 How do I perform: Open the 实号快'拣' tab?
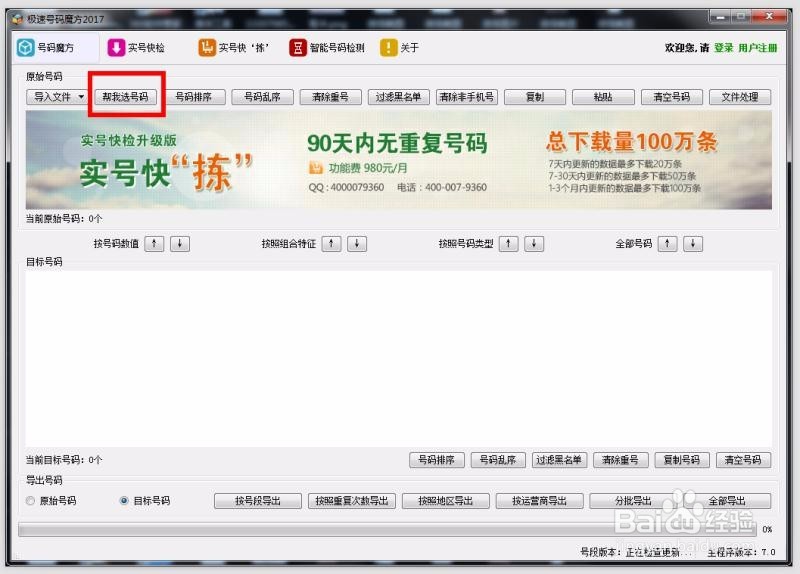tap(234, 47)
